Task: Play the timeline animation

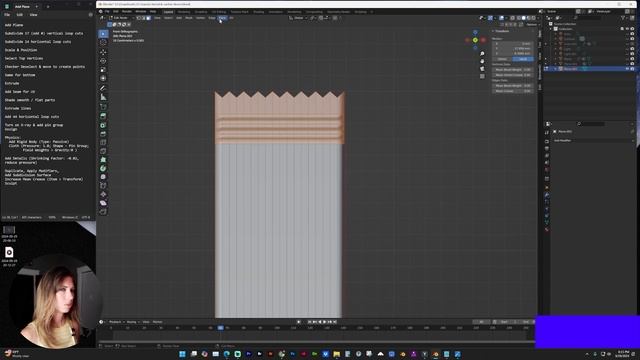Action: coord(325,322)
